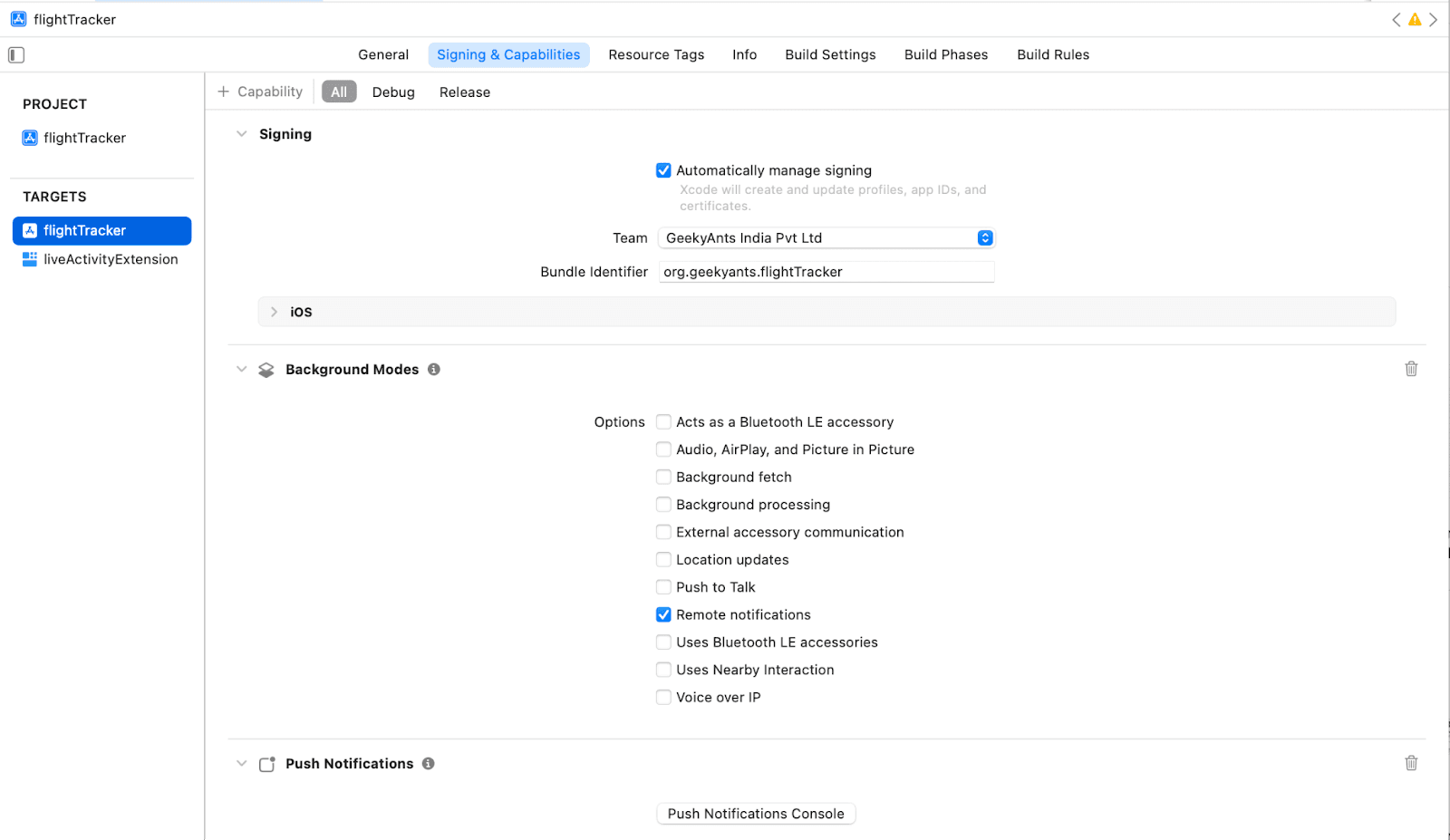Open the Resource Tags tab
Image resolution: width=1450 pixels, height=840 pixels.
(x=656, y=54)
